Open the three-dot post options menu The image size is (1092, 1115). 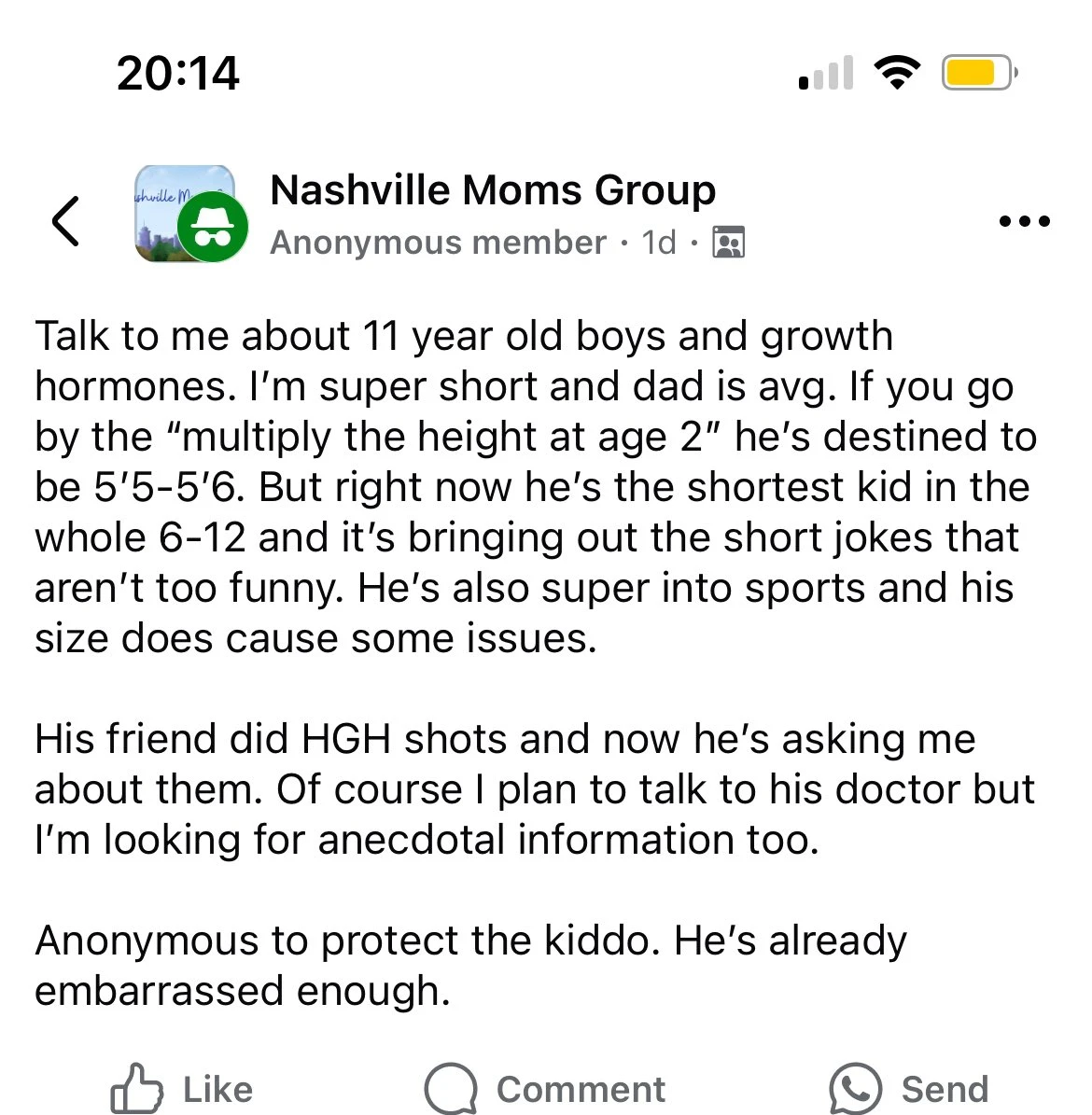pos(1024,221)
